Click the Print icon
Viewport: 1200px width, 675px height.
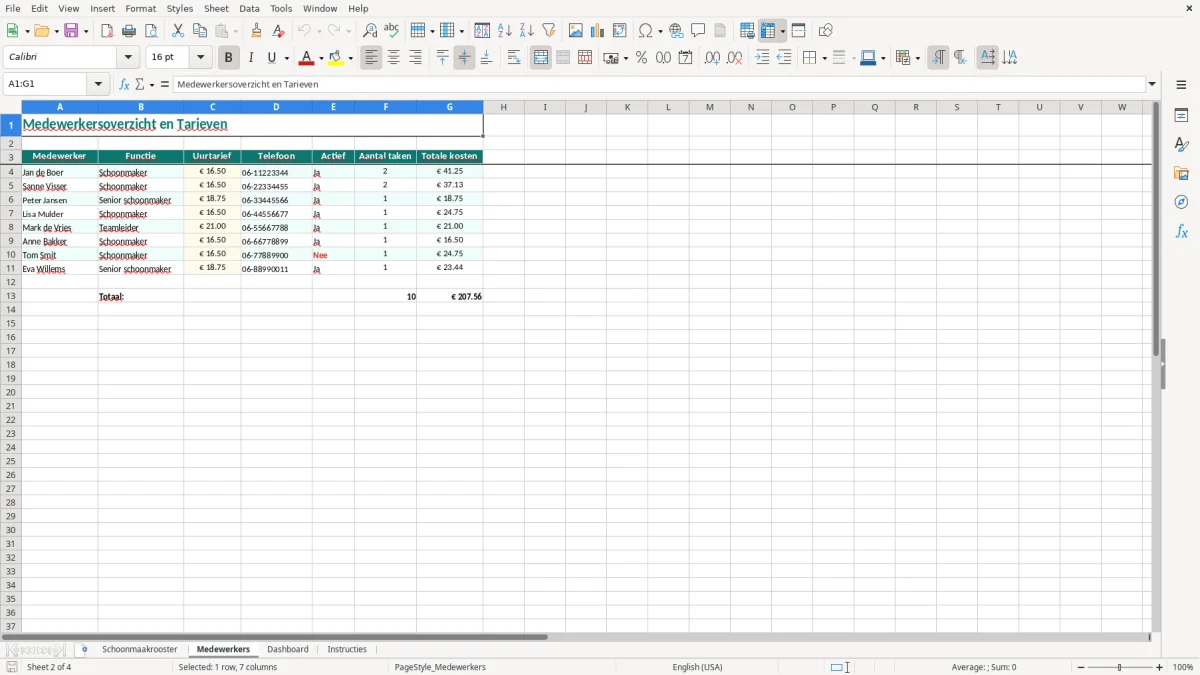(129, 31)
